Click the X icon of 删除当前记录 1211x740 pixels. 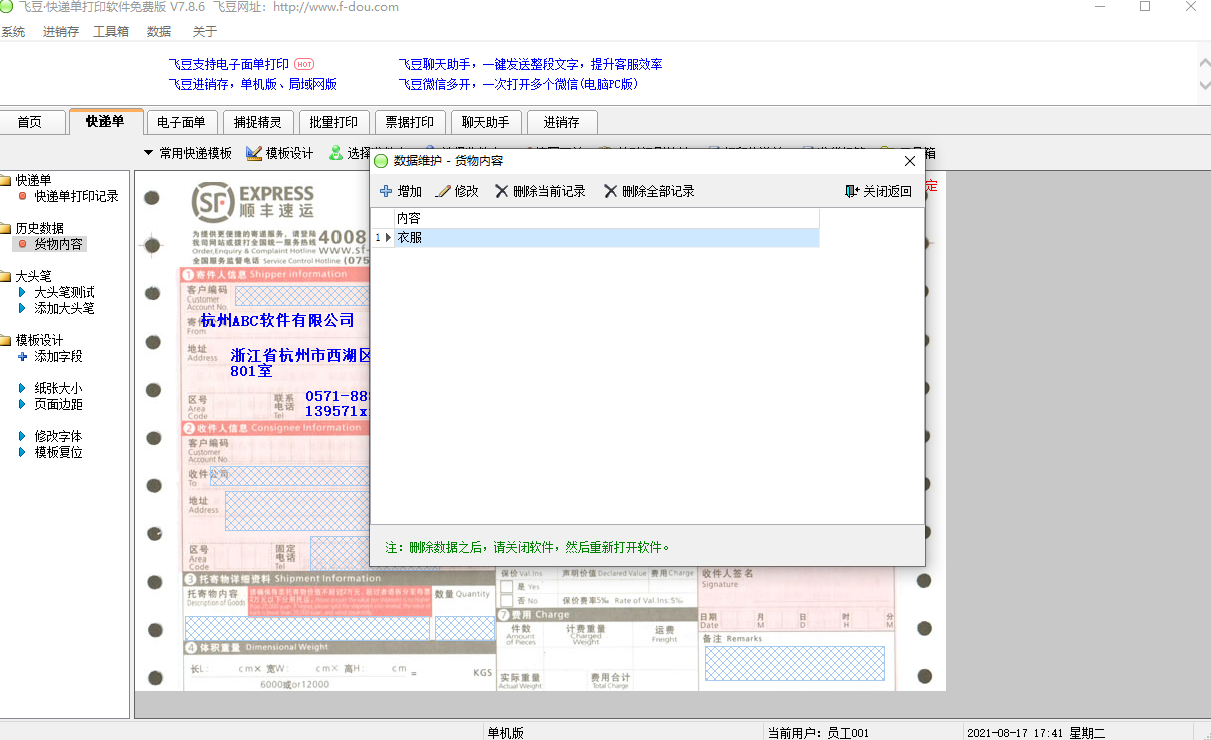502,191
